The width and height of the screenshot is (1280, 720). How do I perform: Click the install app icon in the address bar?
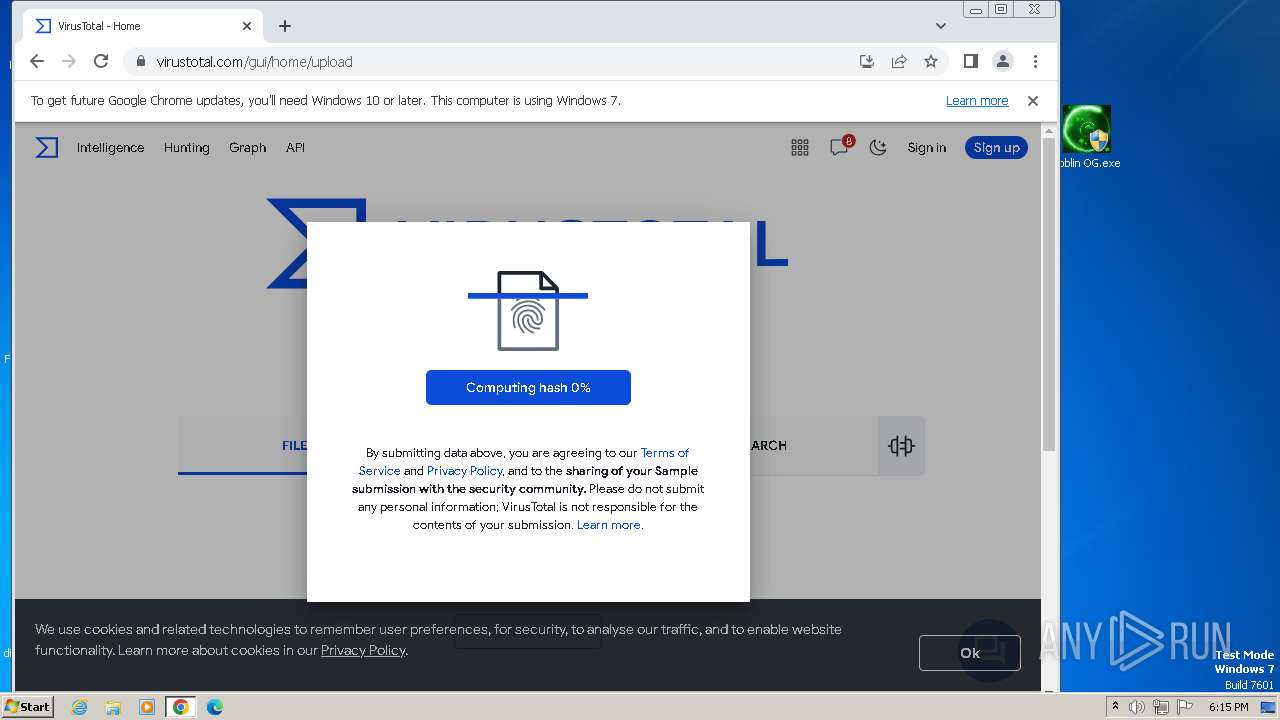867,61
